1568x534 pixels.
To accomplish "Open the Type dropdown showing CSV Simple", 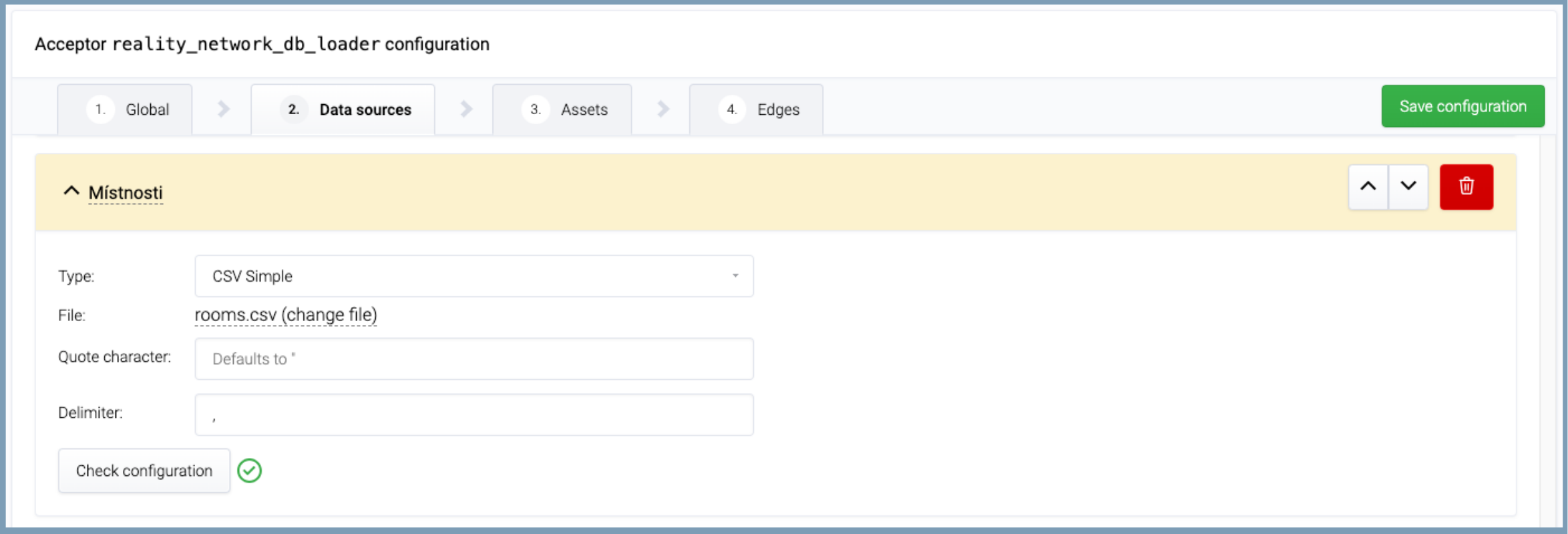I will point(473,276).
